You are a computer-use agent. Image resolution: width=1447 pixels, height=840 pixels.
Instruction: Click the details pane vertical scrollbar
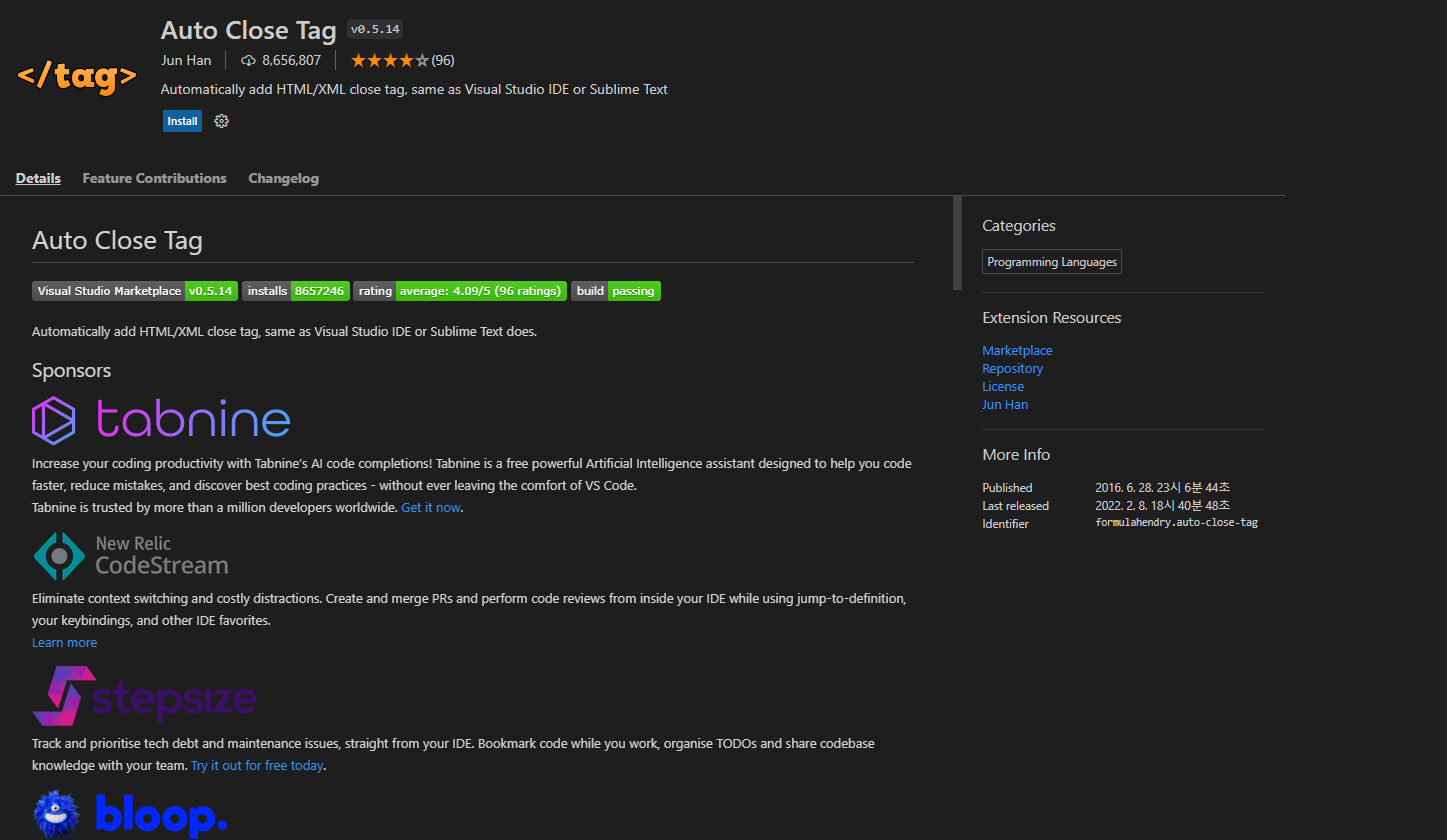coord(957,243)
